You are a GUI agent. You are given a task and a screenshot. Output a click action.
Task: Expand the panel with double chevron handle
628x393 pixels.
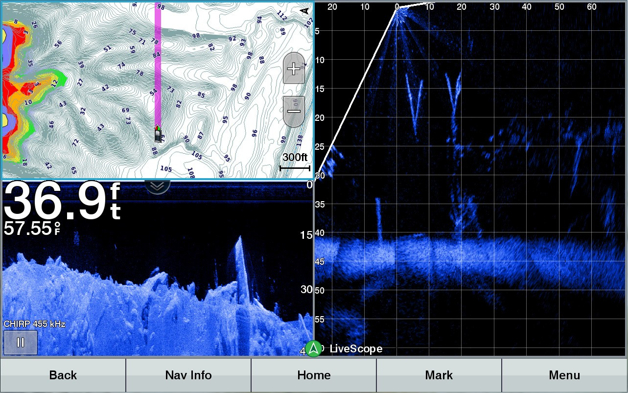[157, 186]
